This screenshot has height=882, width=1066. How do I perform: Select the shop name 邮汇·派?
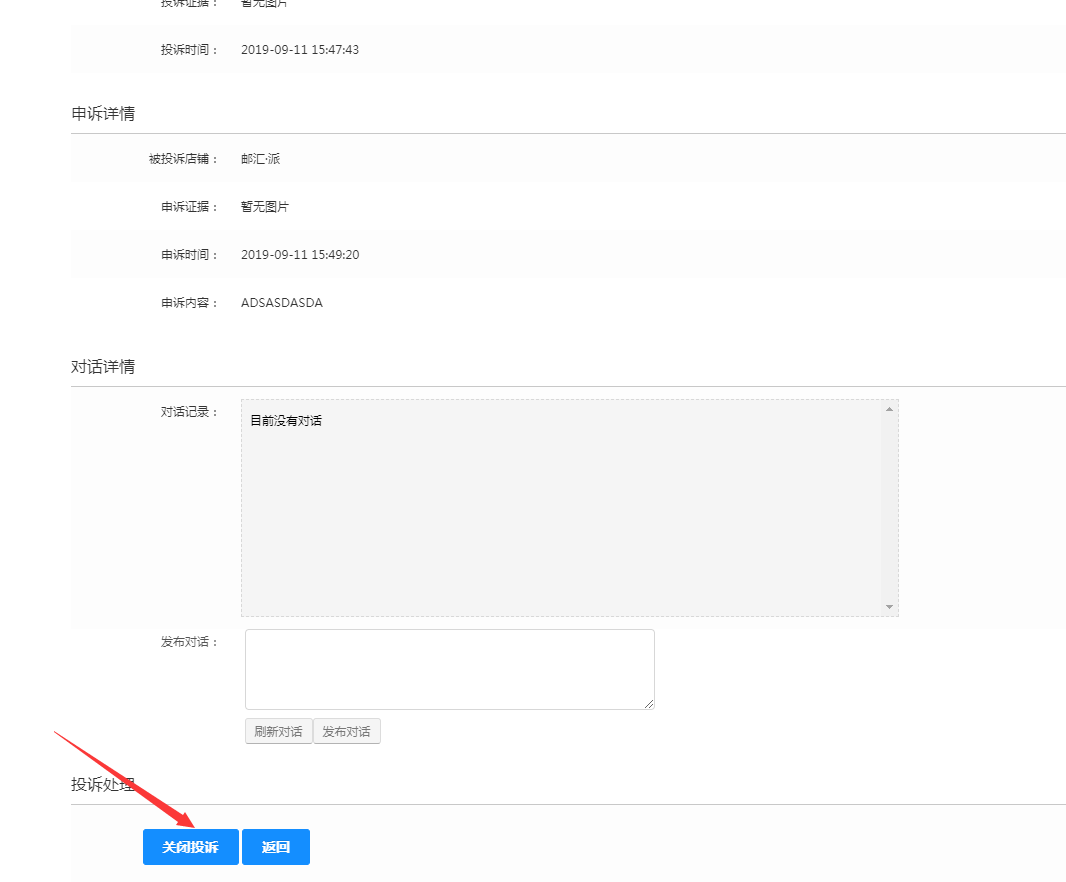pyautogui.click(x=261, y=159)
